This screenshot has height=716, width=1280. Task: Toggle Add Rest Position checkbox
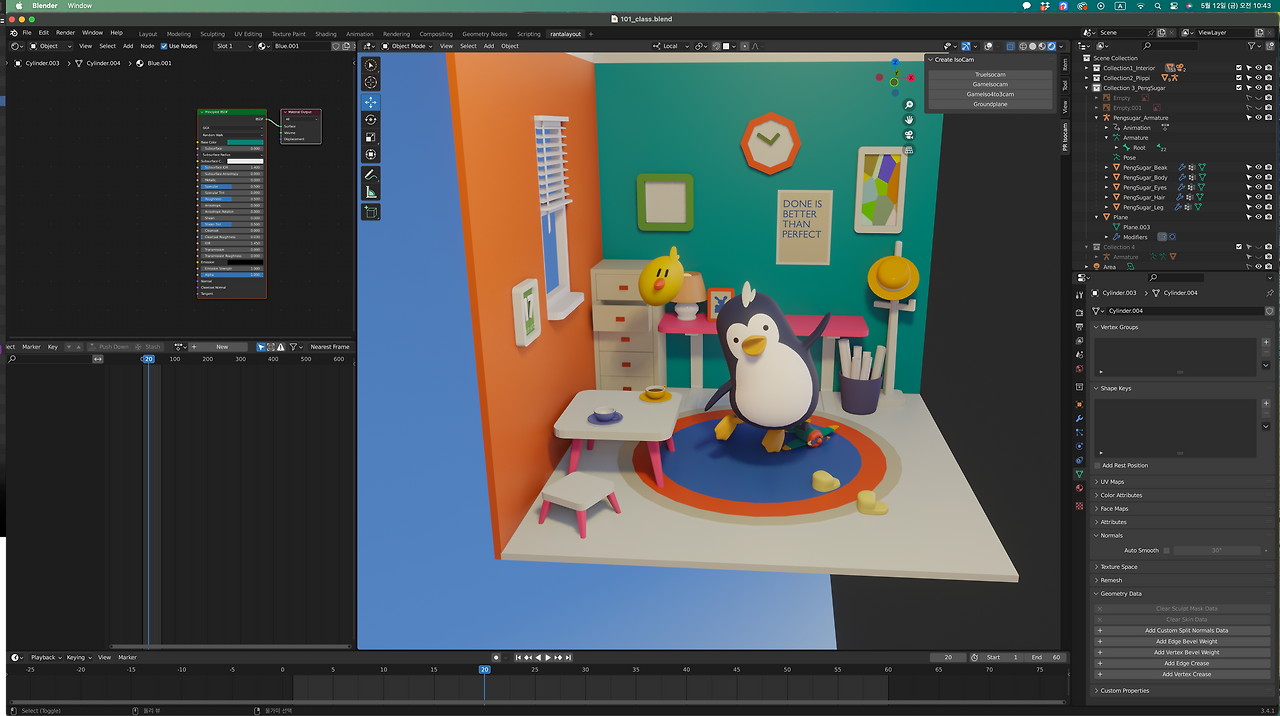(1097, 465)
